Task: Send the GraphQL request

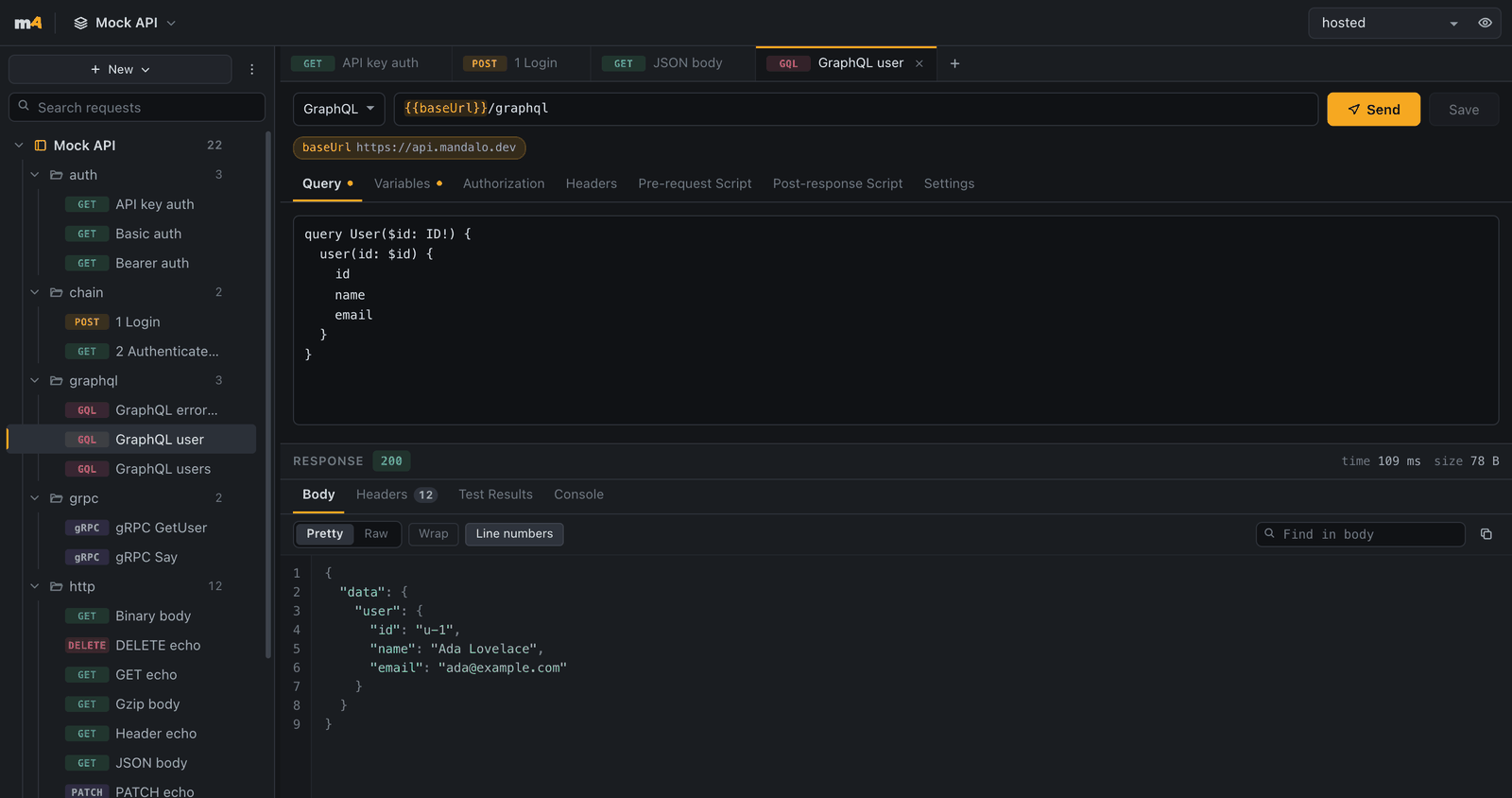Action: click(1373, 110)
